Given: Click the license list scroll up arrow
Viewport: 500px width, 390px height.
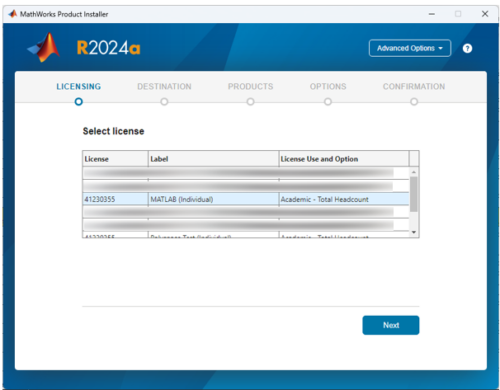Looking at the screenshot, I should pyautogui.click(x=414, y=172).
